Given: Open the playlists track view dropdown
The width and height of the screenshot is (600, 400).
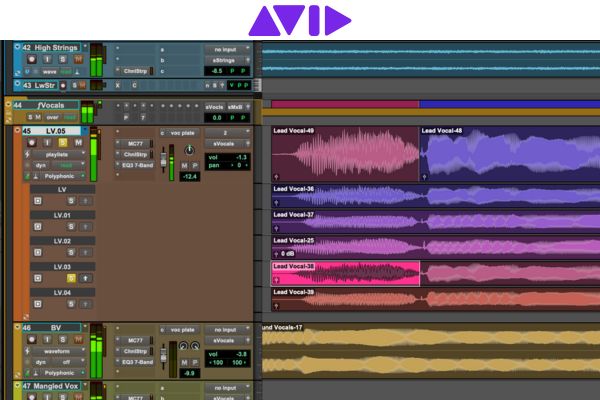Looking at the screenshot, I should click(x=58, y=156).
